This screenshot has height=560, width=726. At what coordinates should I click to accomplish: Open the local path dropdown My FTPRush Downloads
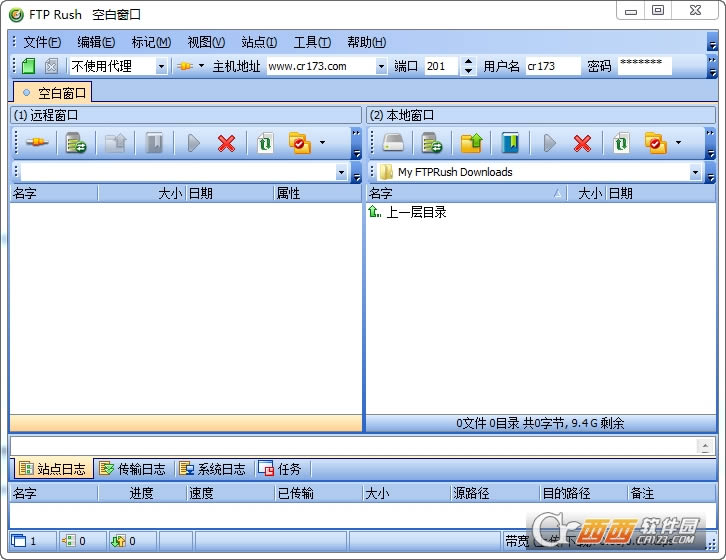695,172
